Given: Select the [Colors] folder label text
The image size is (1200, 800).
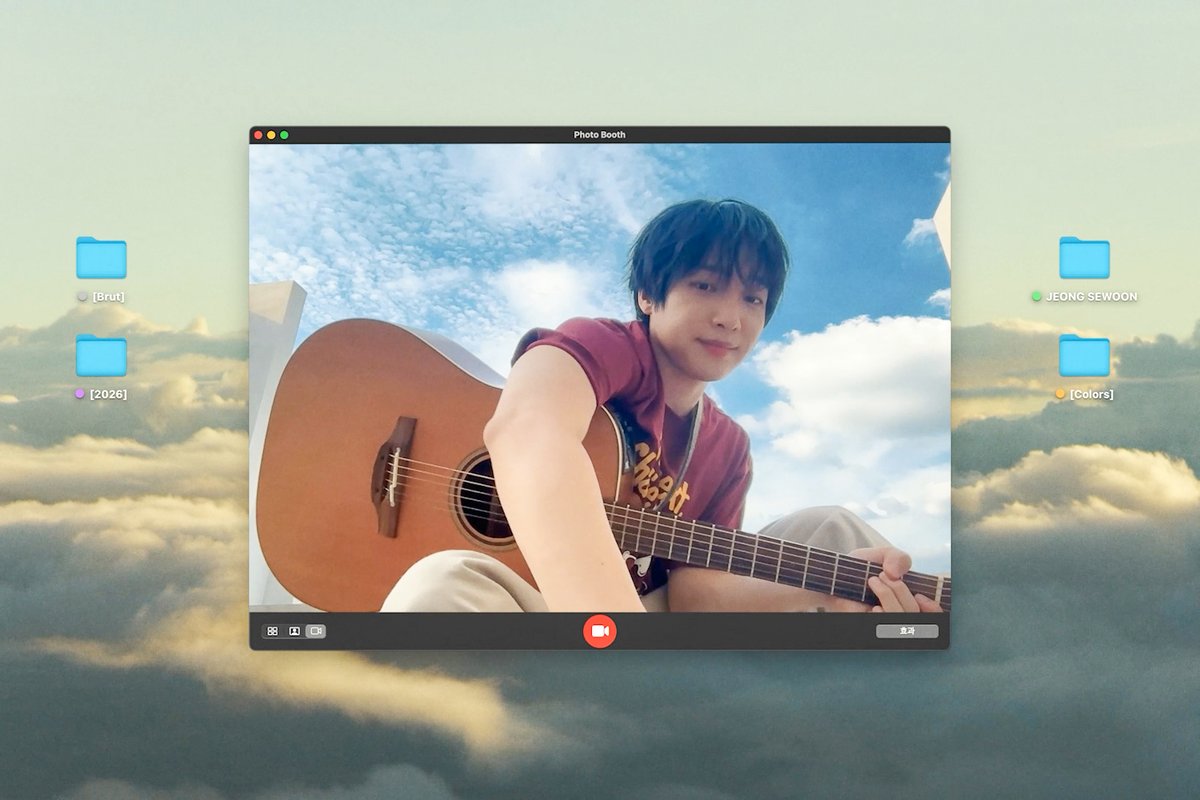Looking at the screenshot, I should point(1091,394).
